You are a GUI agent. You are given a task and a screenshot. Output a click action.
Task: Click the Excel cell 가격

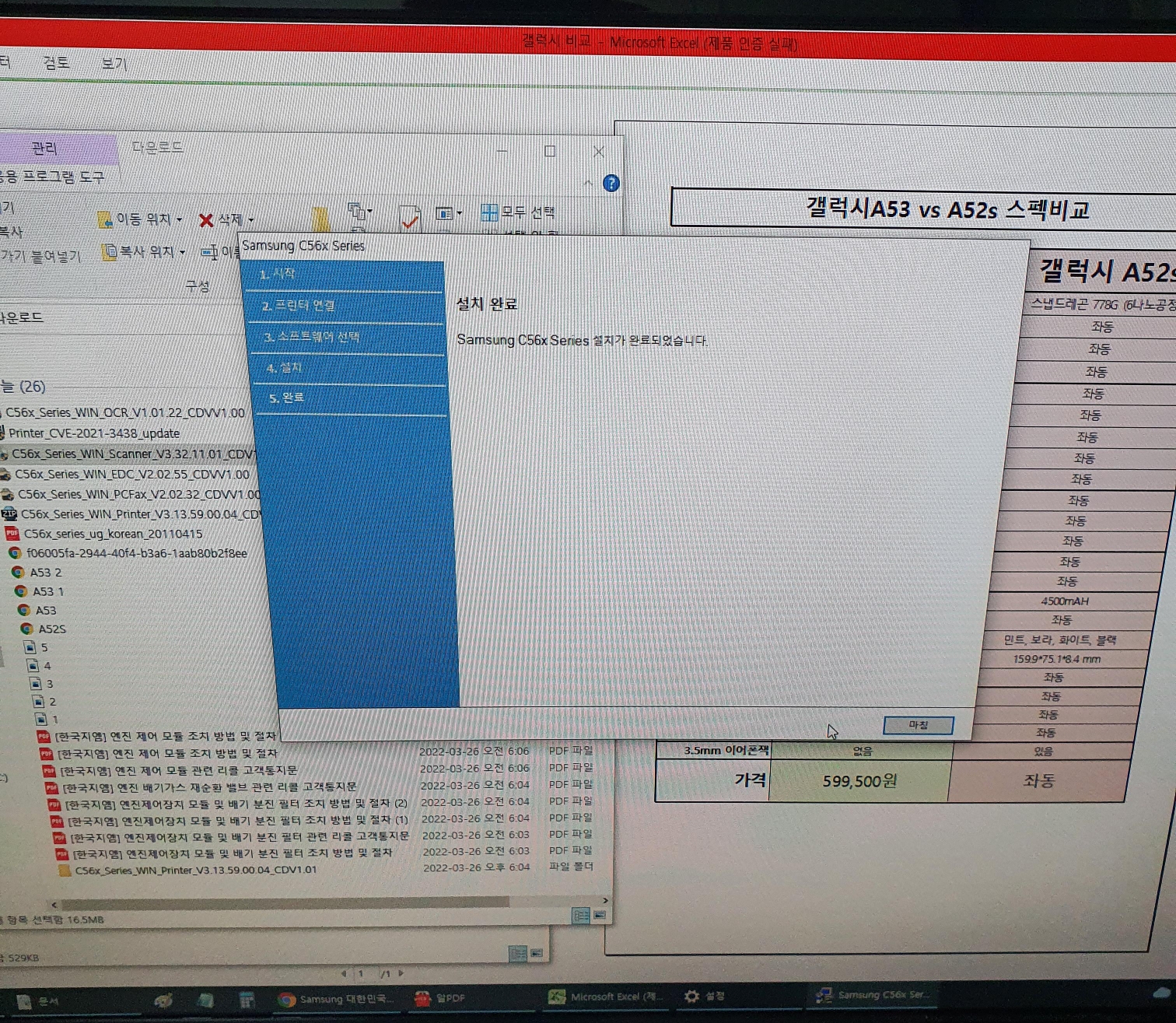[x=713, y=780]
